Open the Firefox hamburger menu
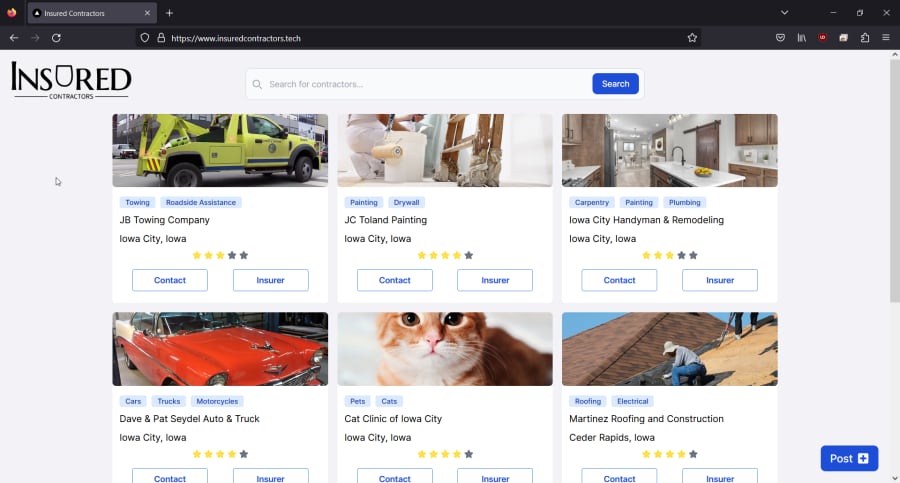This screenshot has width=900, height=483. [886, 38]
